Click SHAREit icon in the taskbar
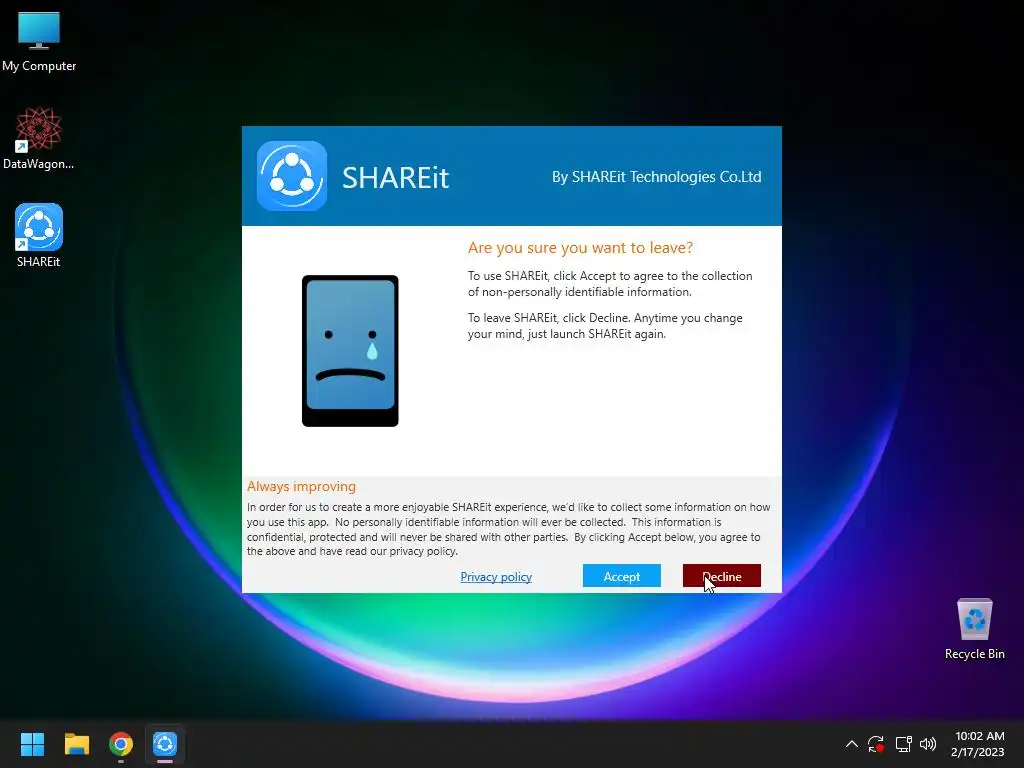Screen dimensions: 1024x768 point(165,744)
